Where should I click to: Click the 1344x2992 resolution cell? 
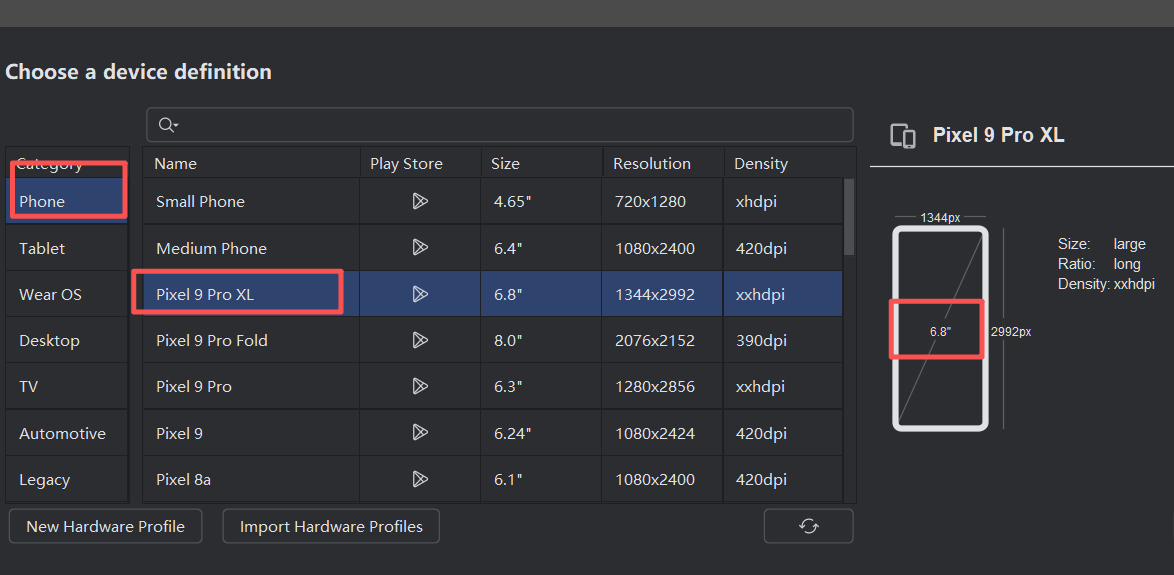[663, 294]
